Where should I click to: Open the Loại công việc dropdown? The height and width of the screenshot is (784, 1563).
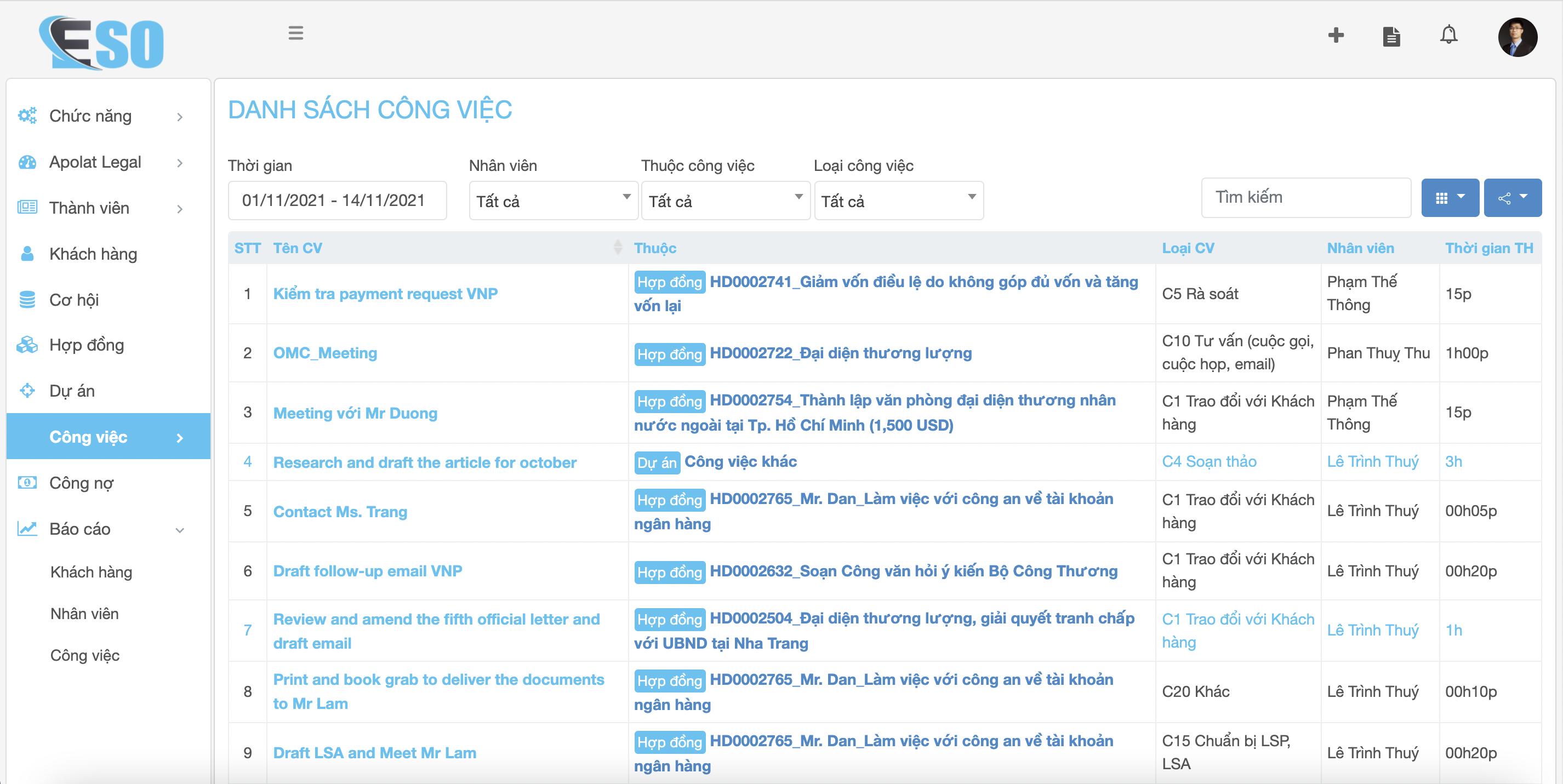pos(898,201)
